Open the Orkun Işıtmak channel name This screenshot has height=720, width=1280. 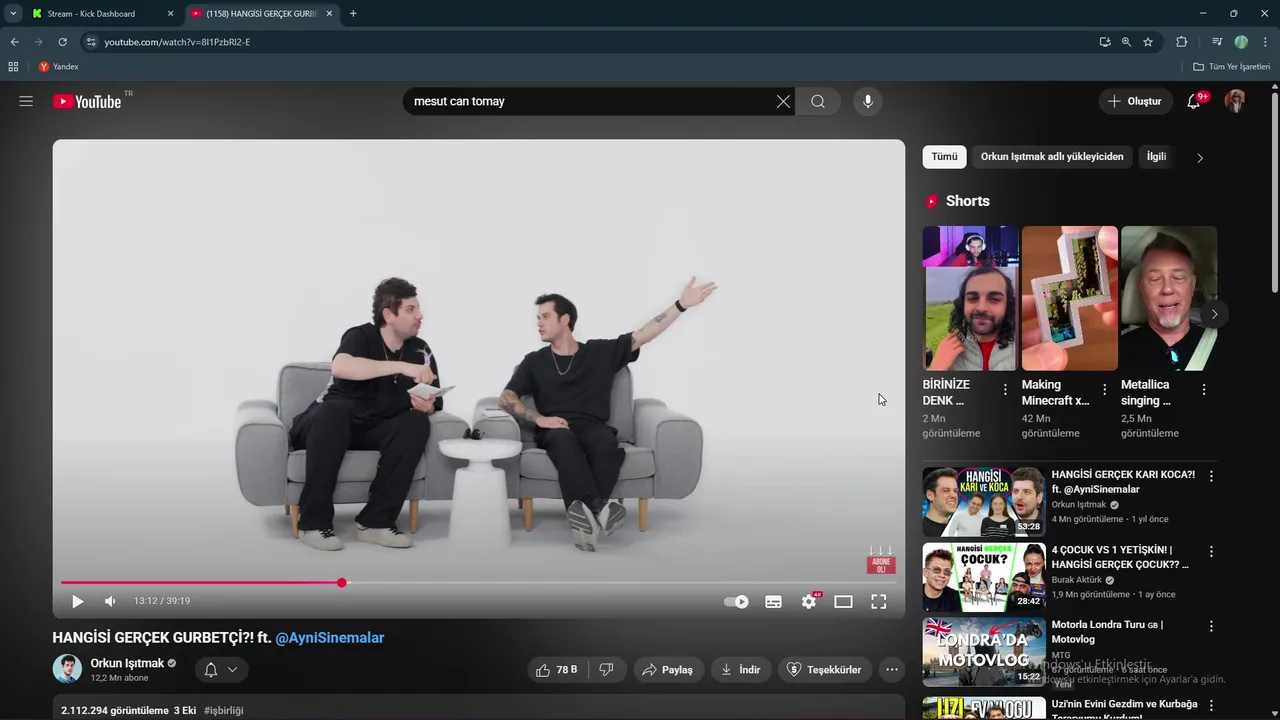tap(127, 663)
